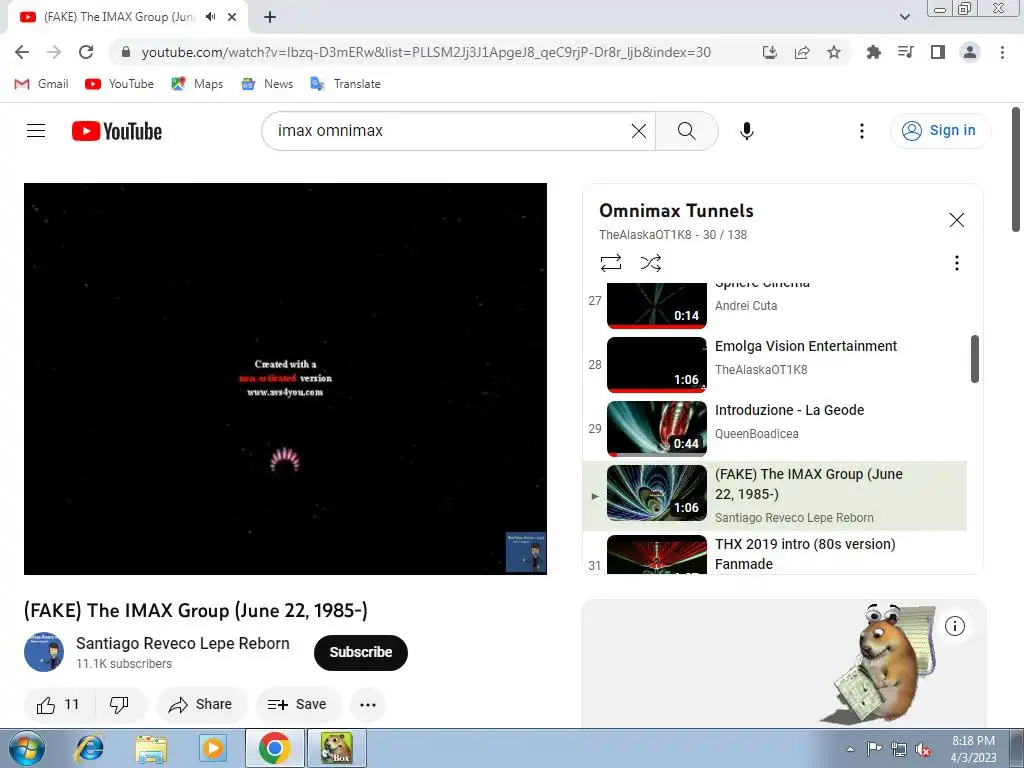Open the Chrome profile avatar
The width and height of the screenshot is (1024, 768).
[x=970, y=52]
